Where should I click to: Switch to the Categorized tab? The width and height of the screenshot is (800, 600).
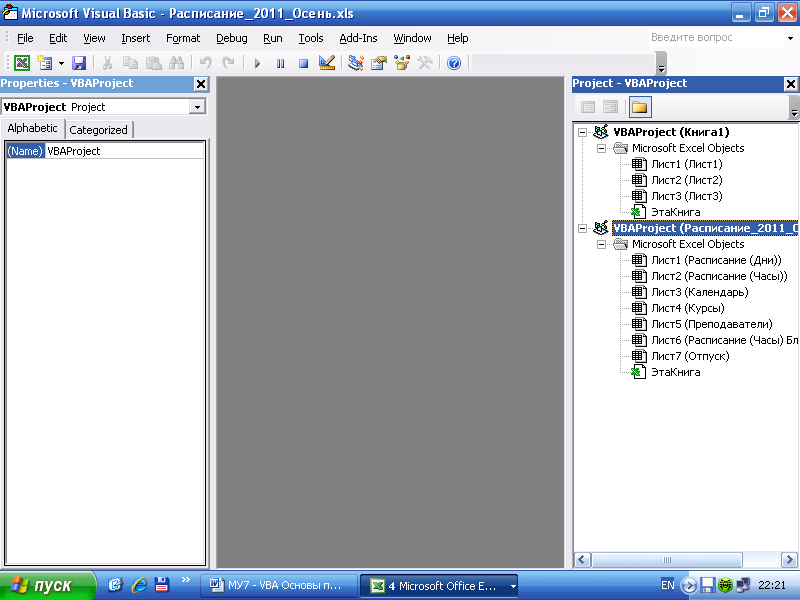click(98, 130)
